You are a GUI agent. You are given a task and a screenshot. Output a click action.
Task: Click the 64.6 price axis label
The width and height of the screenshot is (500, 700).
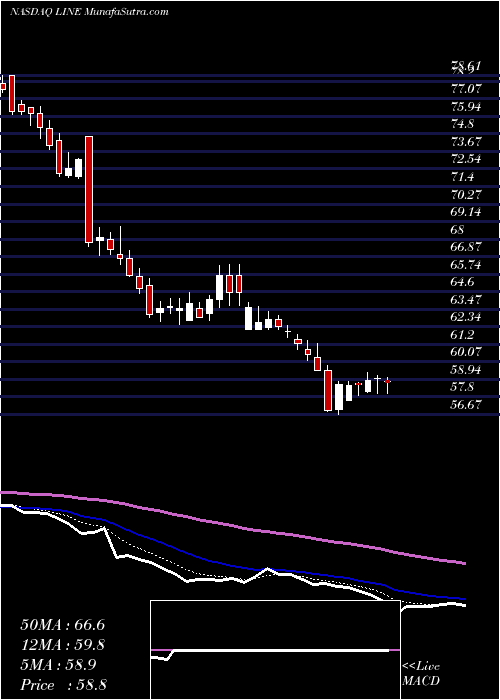[463, 282]
